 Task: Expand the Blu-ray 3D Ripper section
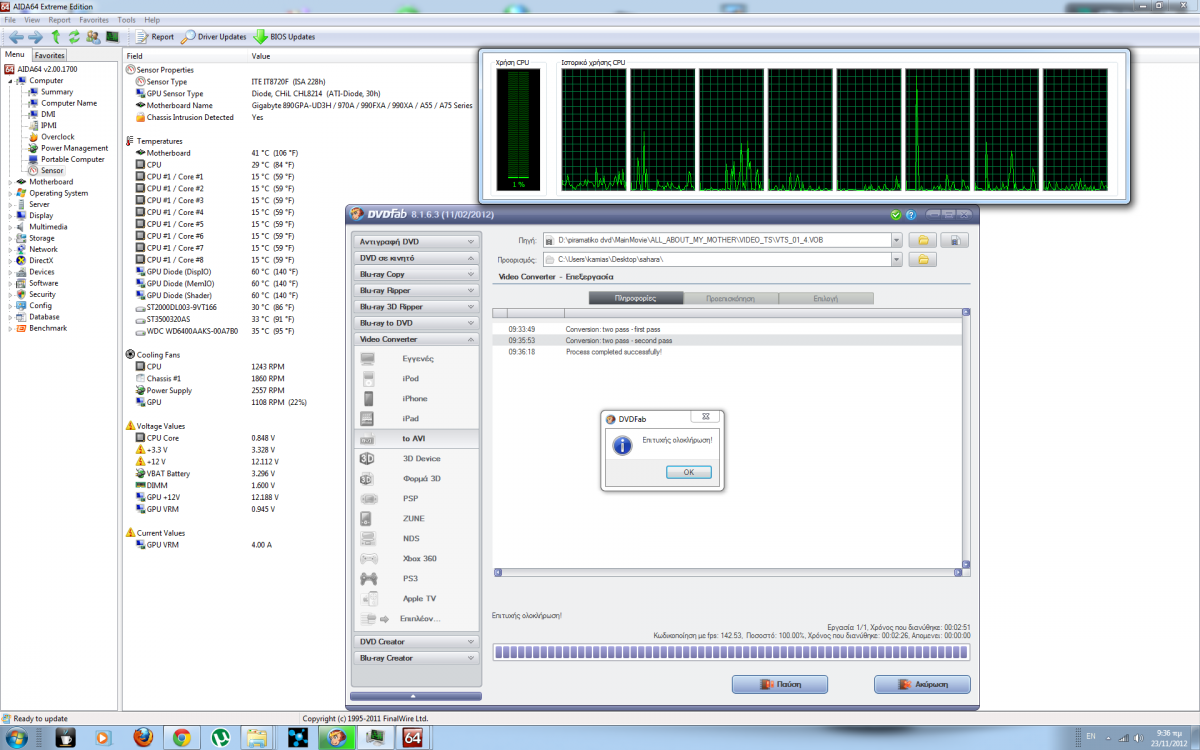click(x=417, y=307)
